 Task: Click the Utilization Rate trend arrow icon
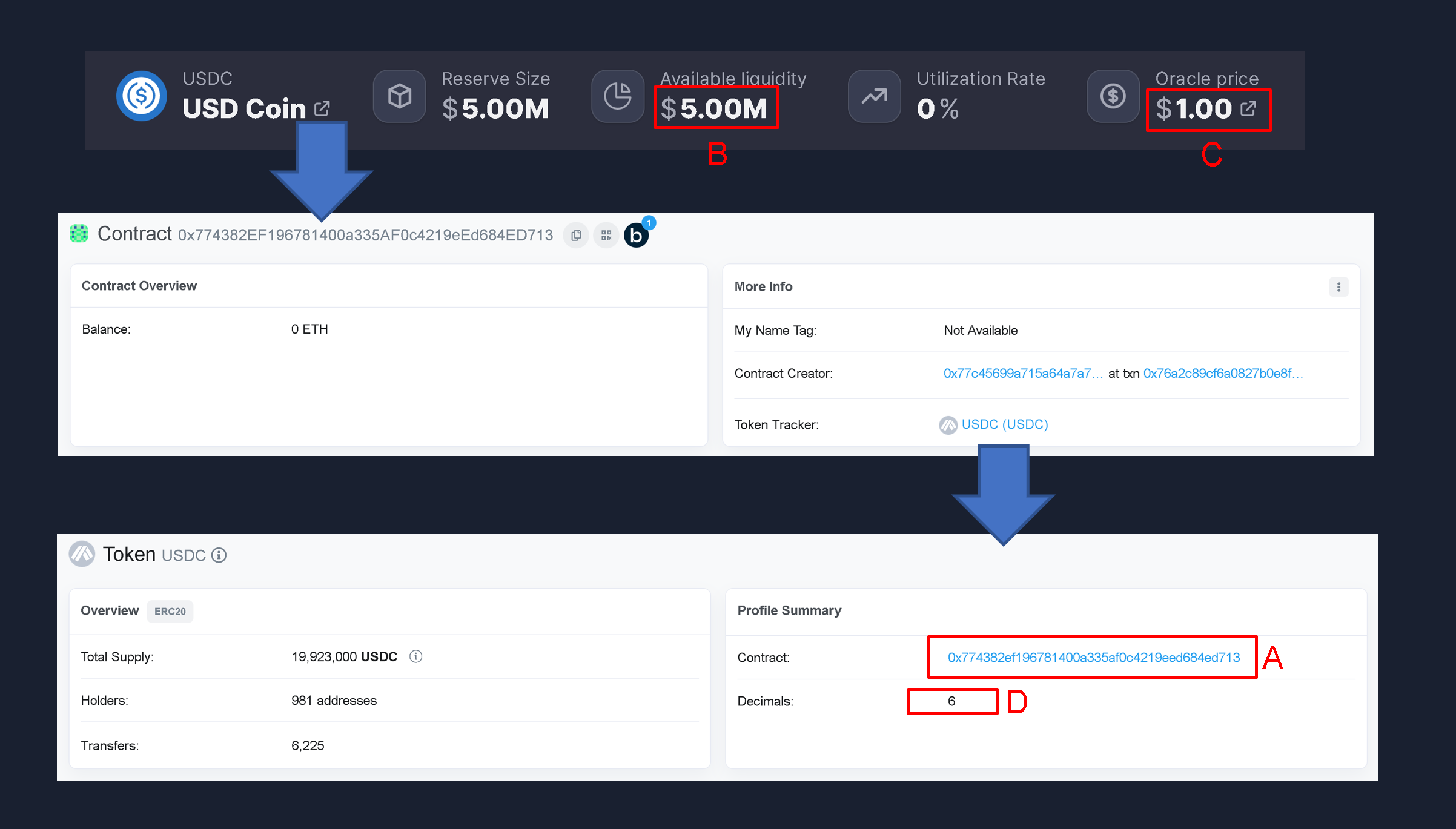[x=875, y=96]
